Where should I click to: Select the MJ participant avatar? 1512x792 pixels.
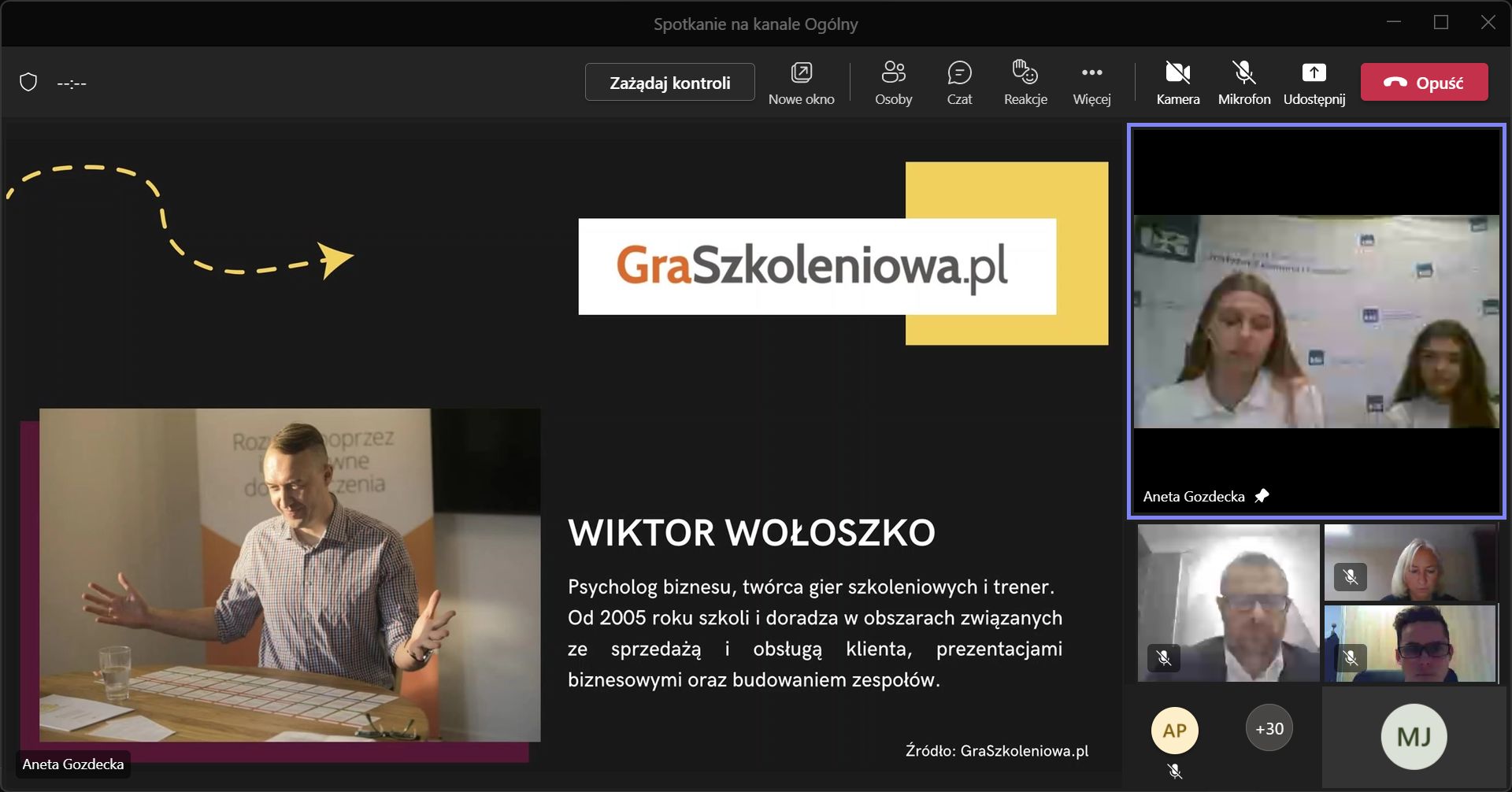1414,737
